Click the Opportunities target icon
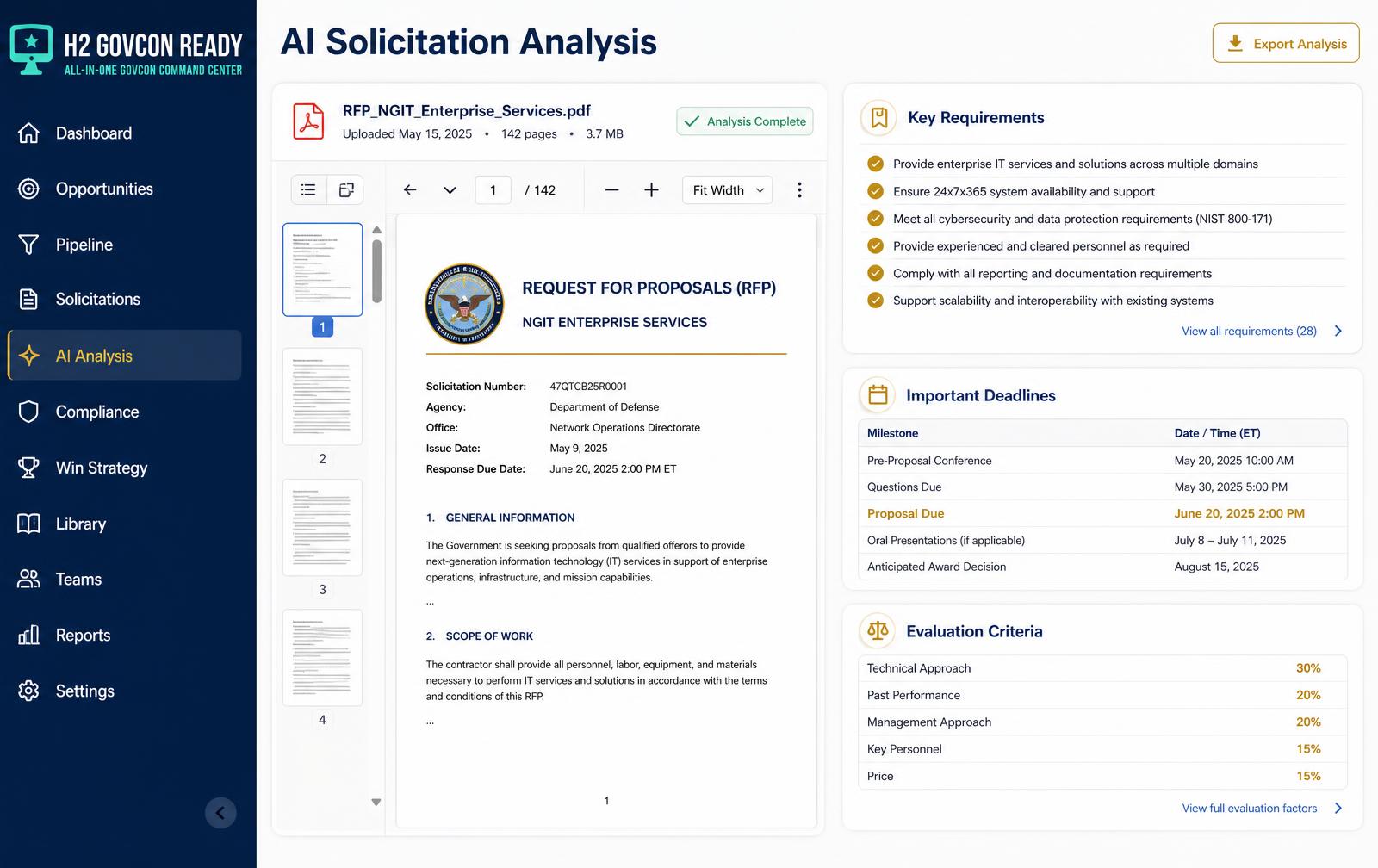This screenshot has width=1378, height=868. [x=28, y=189]
